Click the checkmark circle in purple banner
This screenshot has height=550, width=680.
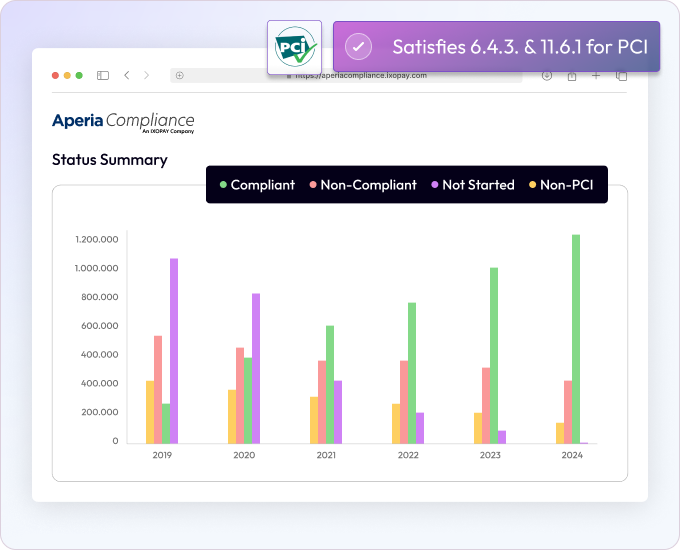click(358, 47)
